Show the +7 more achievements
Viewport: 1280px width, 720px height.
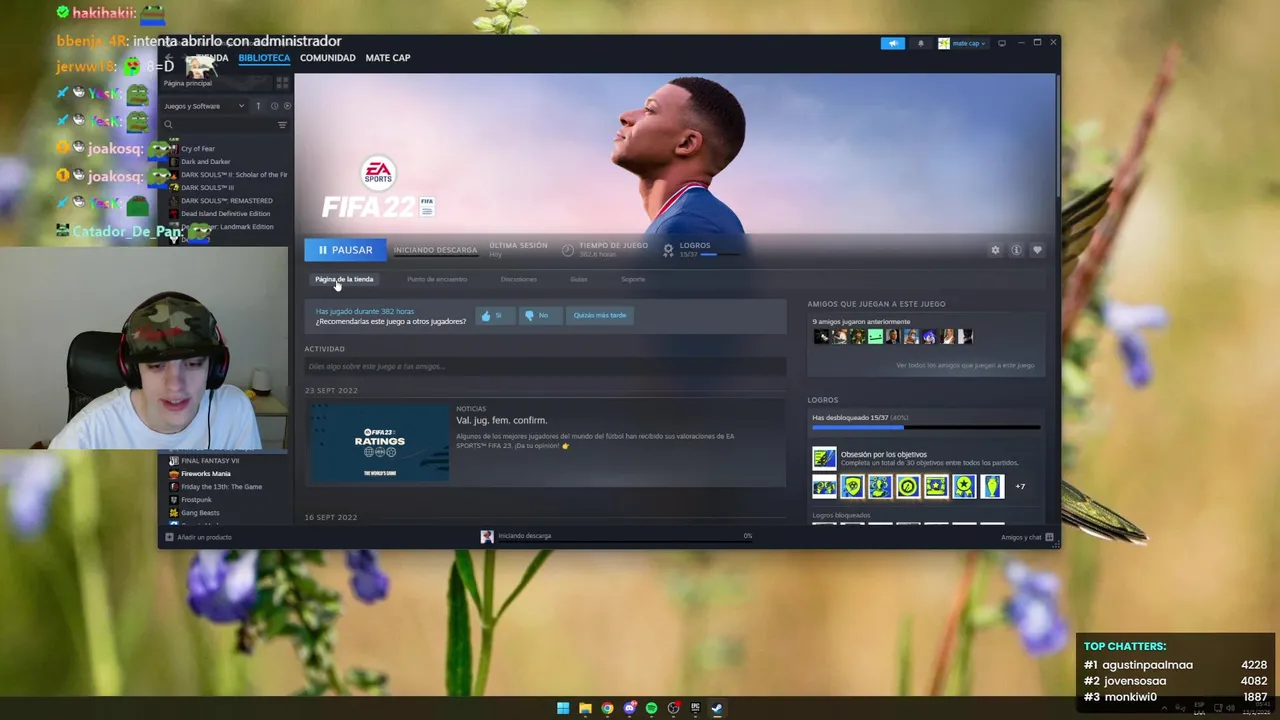point(1020,487)
